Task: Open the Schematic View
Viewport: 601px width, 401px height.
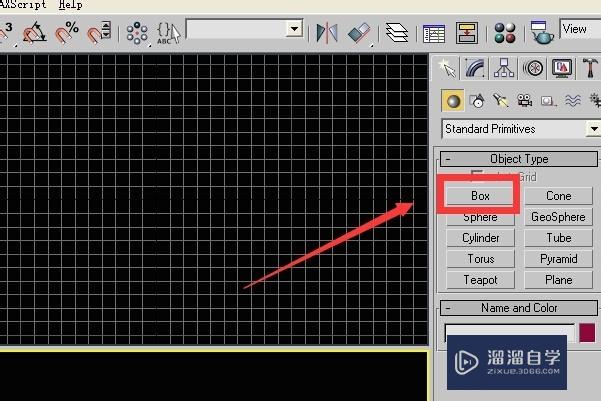Action: (467, 33)
